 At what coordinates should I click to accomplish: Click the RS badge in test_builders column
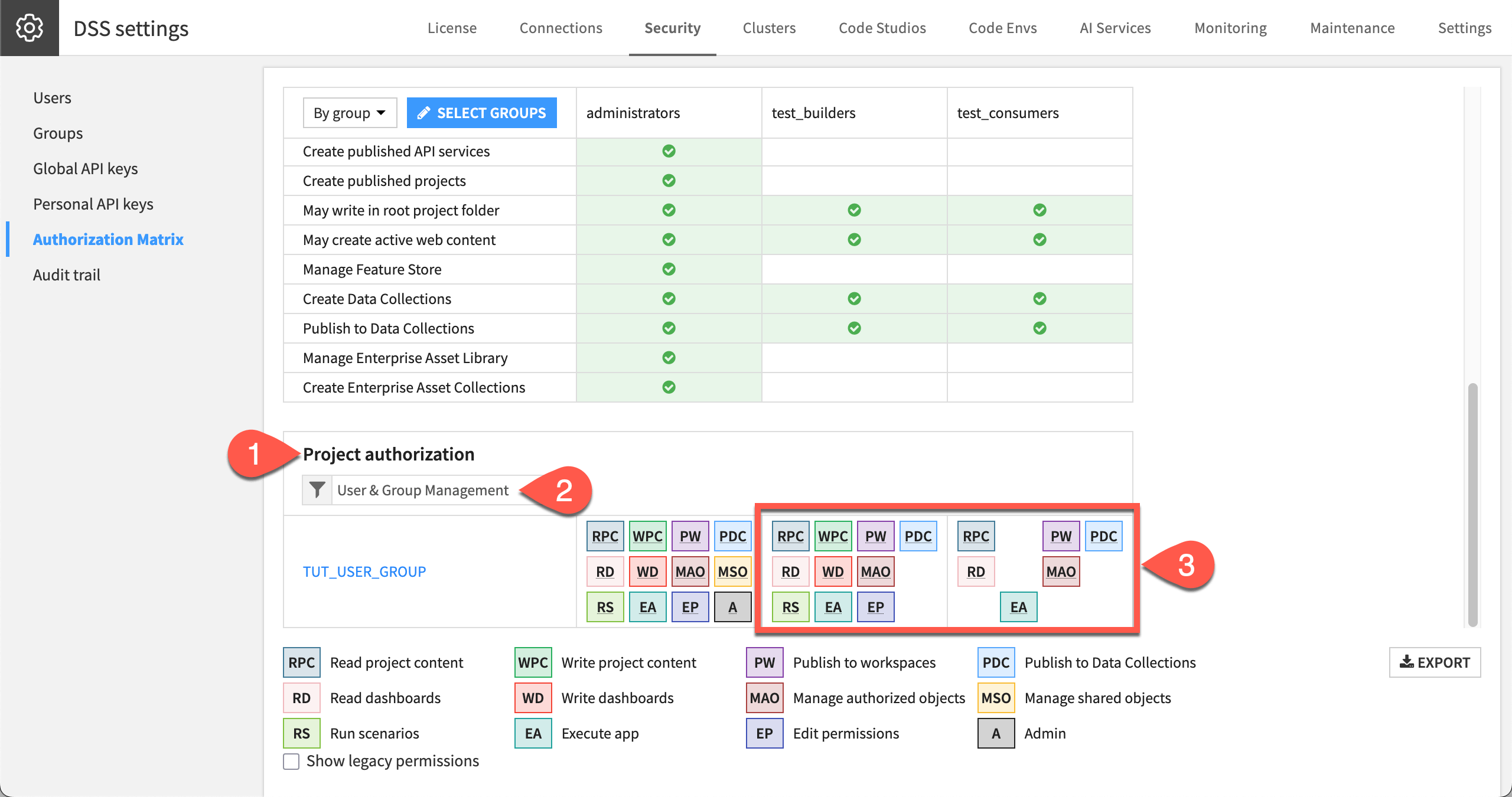(790, 607)
